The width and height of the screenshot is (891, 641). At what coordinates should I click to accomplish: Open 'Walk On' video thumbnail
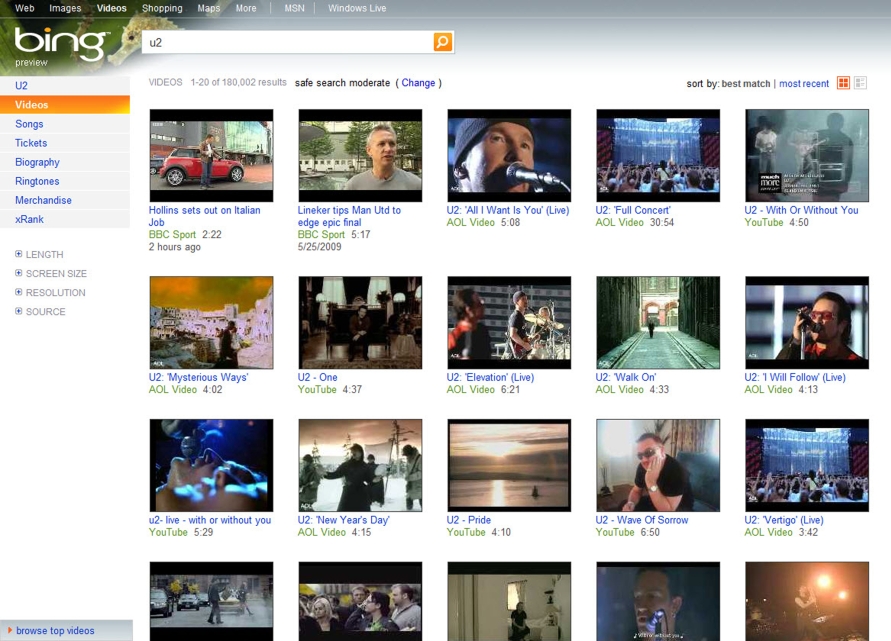point(658,322)
